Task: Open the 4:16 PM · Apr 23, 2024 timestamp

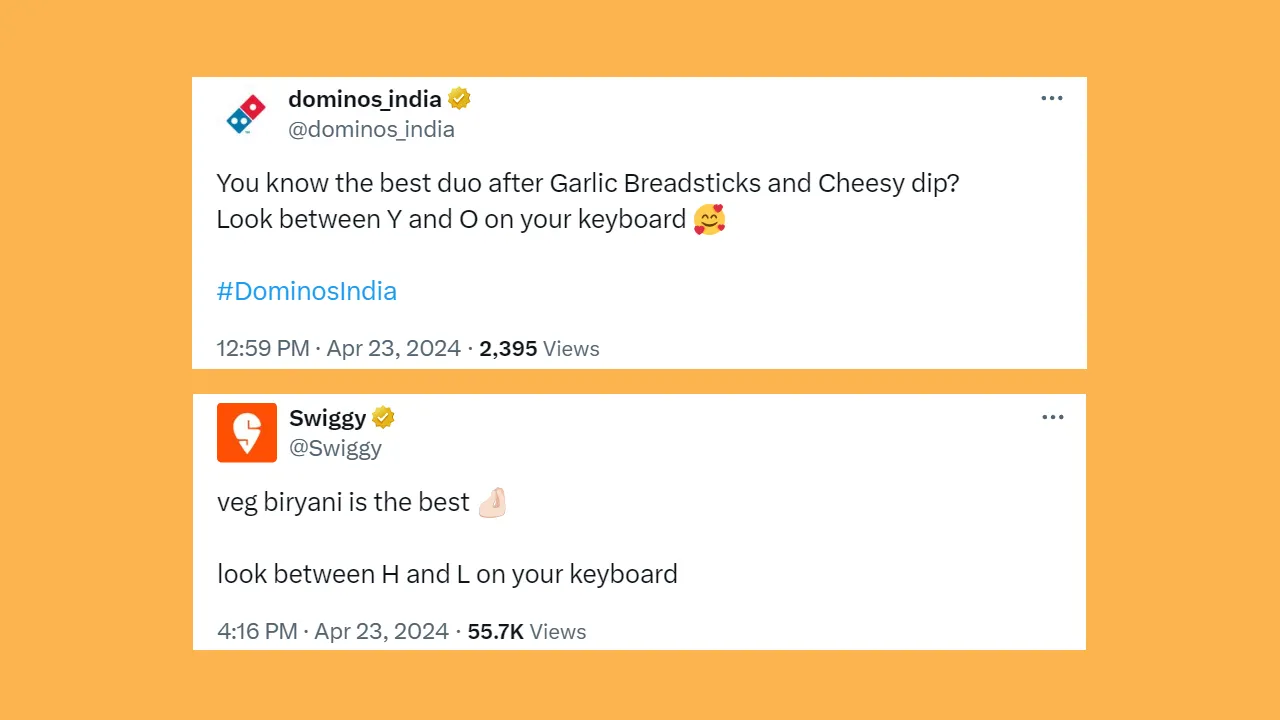Action: click(333, 632)
